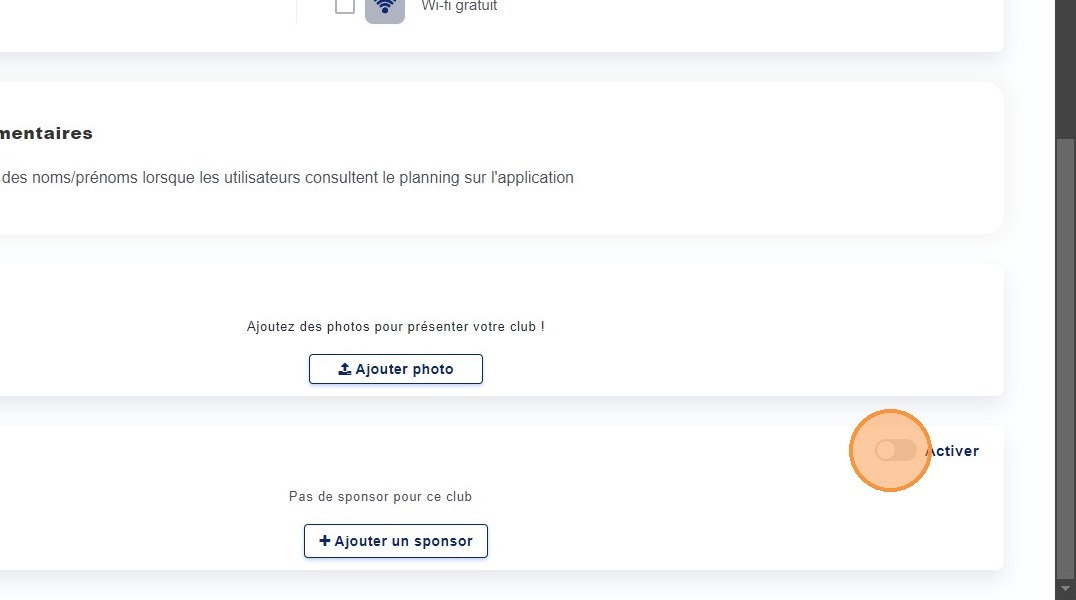Image resolution: width=1076 pixels, height=600 pixels.
Task: Click the word 'sponsor' on the add button
Action: 440,541
